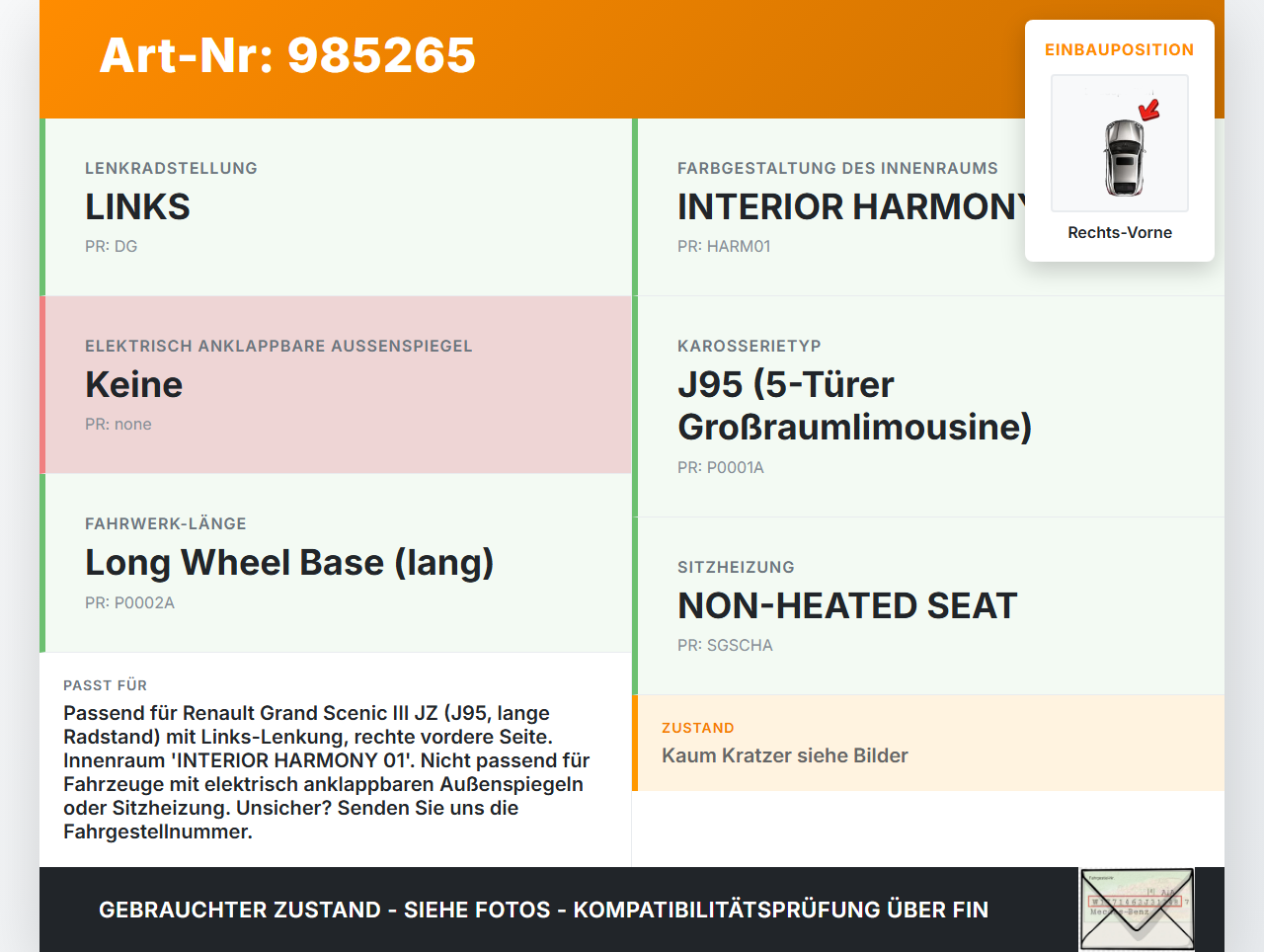Toggle the red Außenspiegel warning card
Screen dimensions: 1264x952
[x=336, y=384]
